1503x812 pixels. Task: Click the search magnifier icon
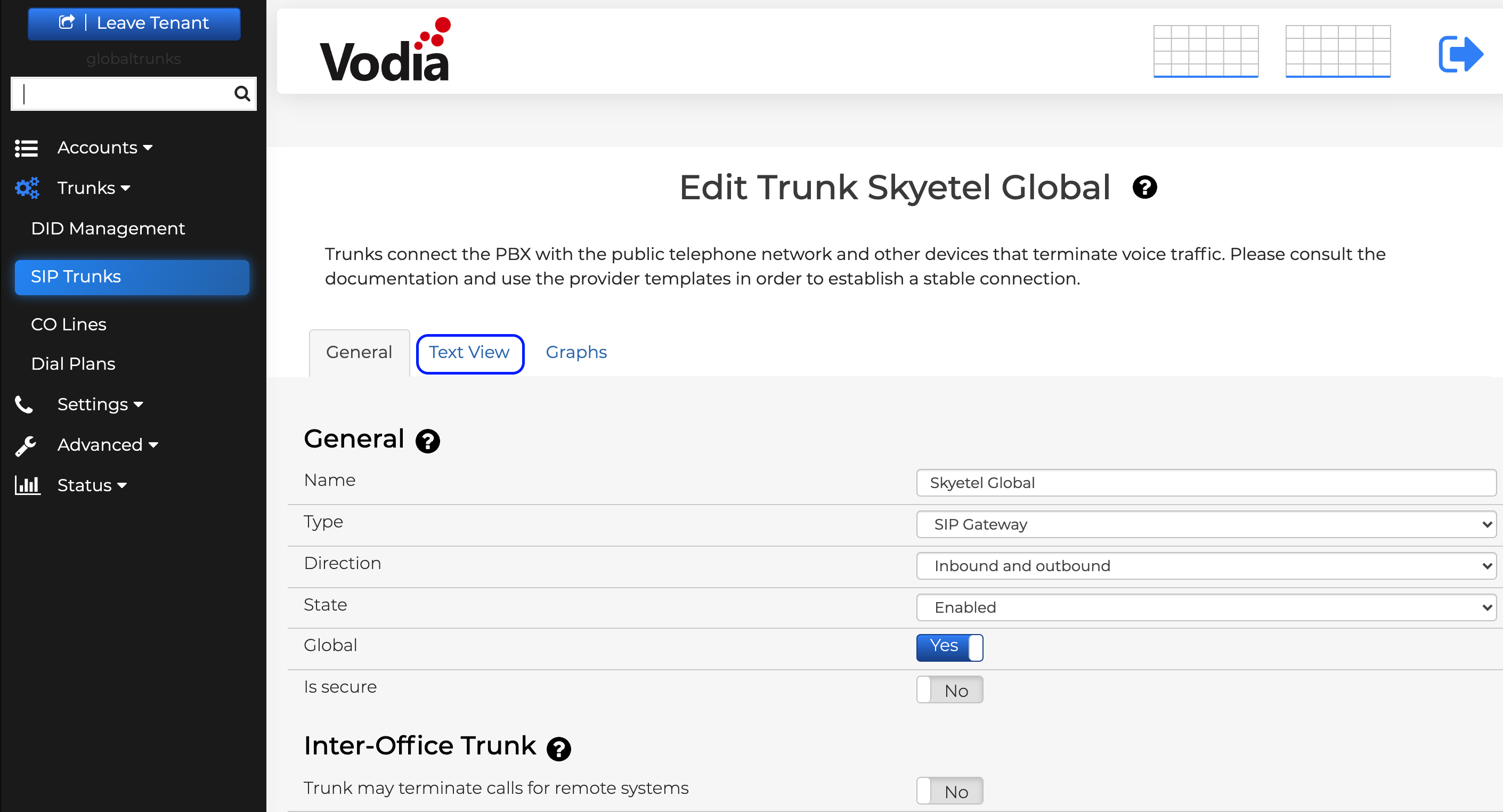241,93
